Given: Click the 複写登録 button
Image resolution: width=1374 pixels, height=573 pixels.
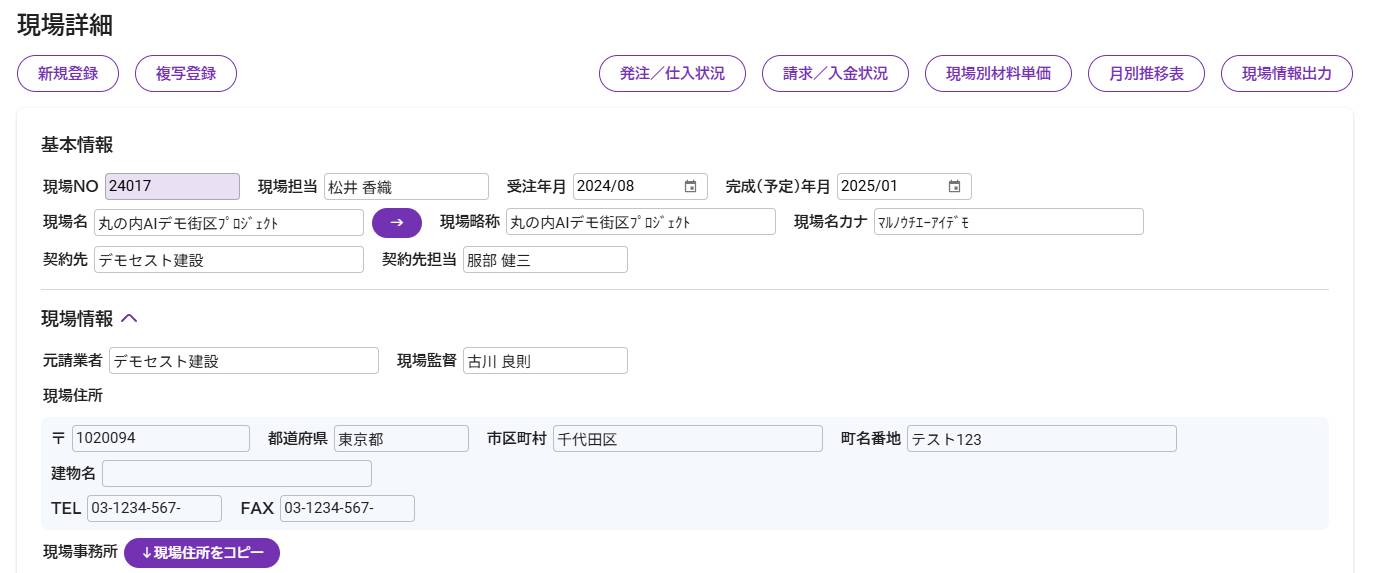Looking at the screenshot, I should tap(186, 73).
